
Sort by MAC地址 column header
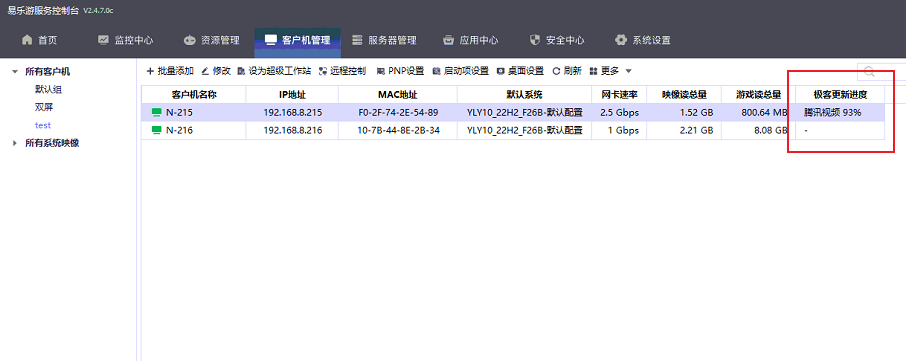coord(398,95)
